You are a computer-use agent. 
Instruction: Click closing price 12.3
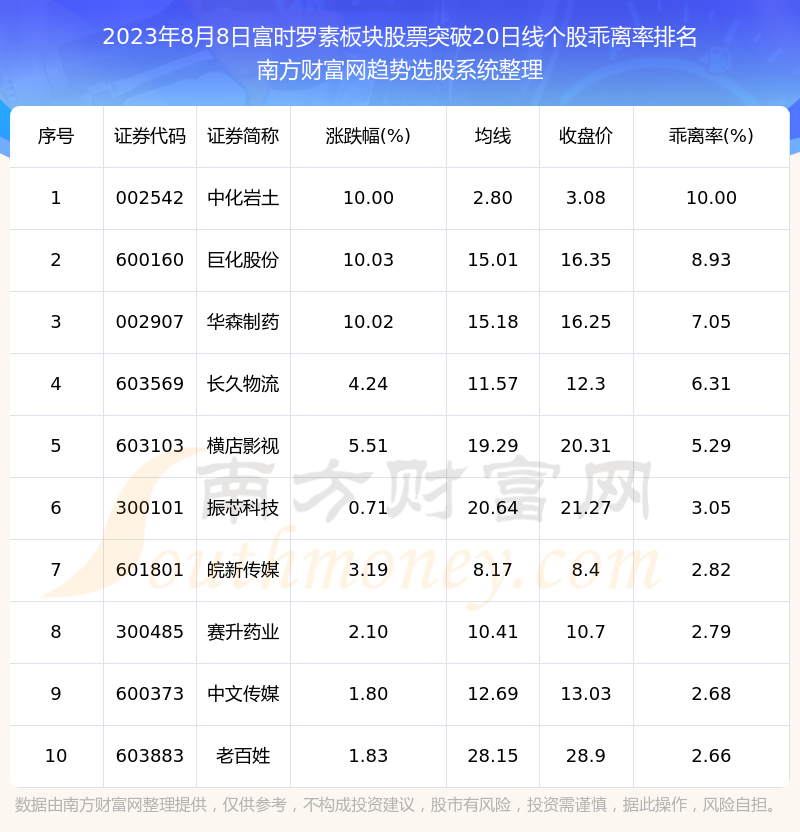(x=586, y=384)
